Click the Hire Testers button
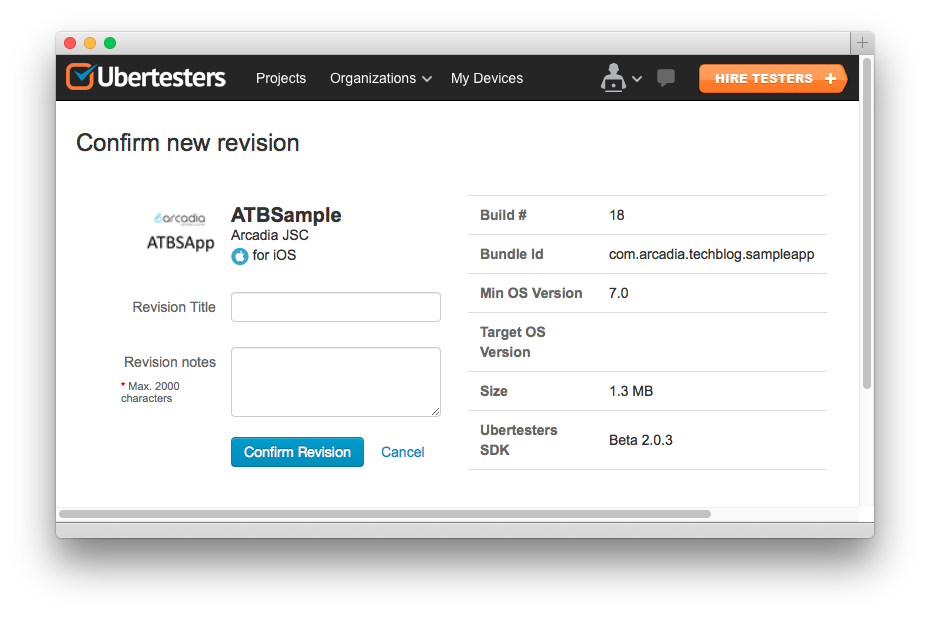930x618 pixels. pyautogui.click(x=764, y=78)
